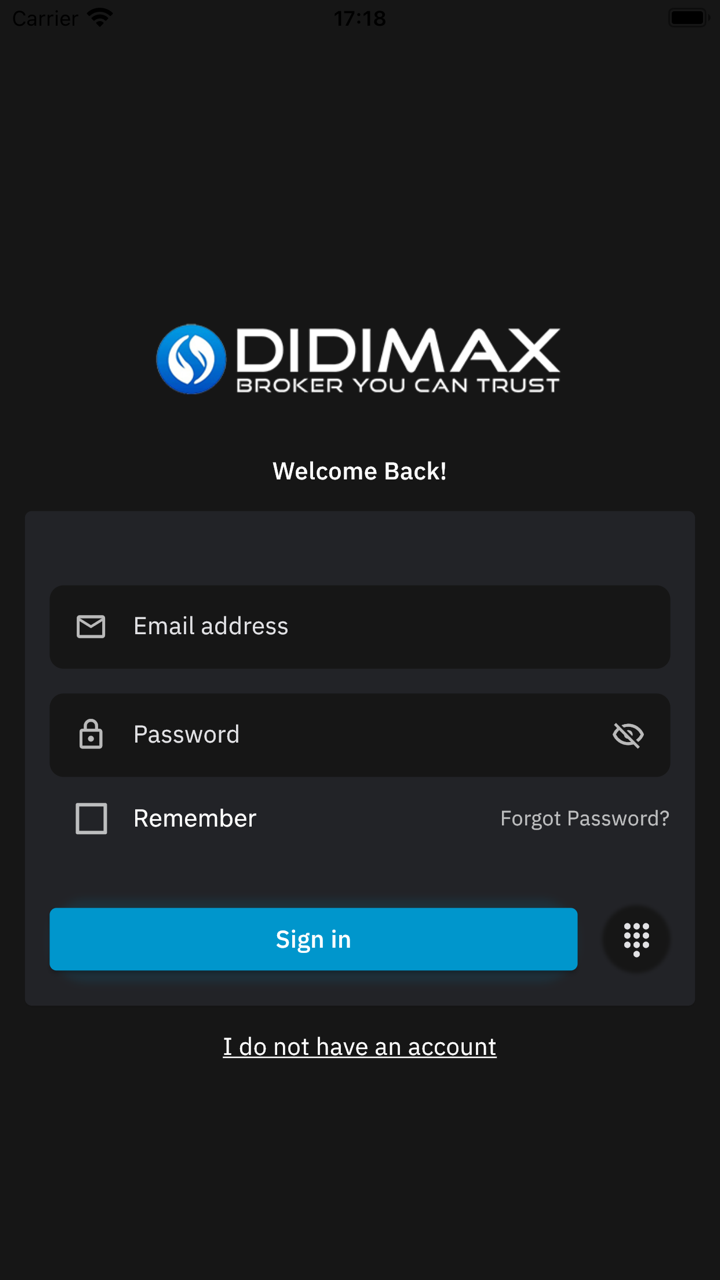Tap the Carrier label in status bar
The height and width of the screenshot is (1280, 720).
(45, 18)
